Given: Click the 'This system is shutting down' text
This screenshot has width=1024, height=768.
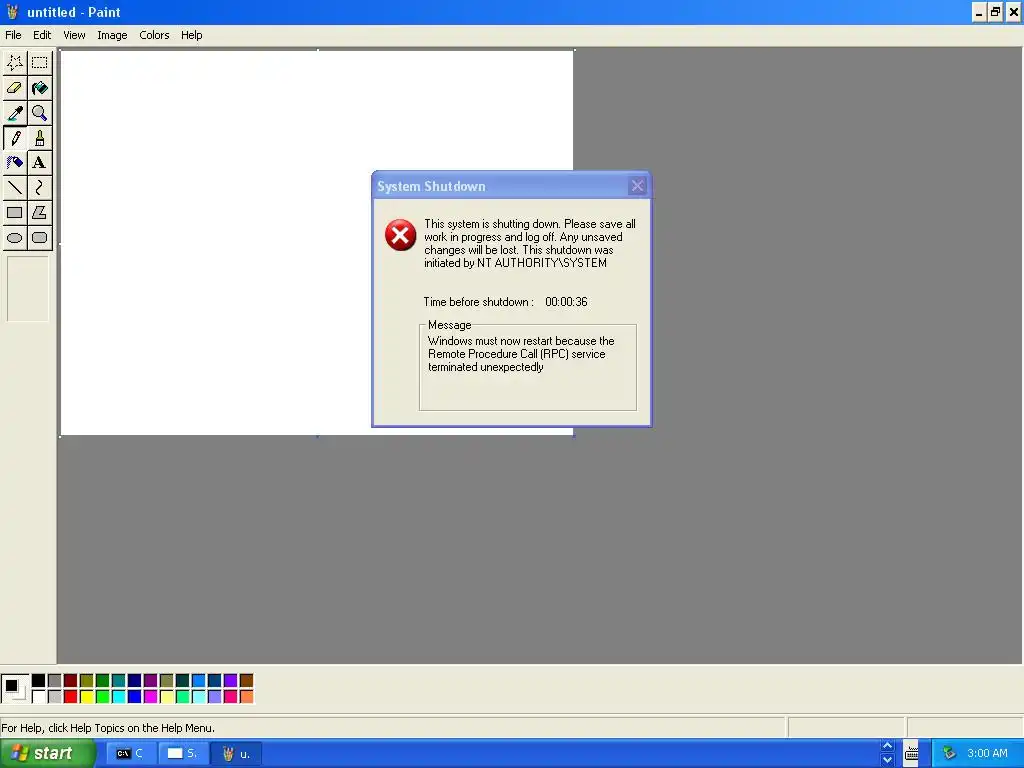Looking at the screenshot, I should (x=530, y=243).
